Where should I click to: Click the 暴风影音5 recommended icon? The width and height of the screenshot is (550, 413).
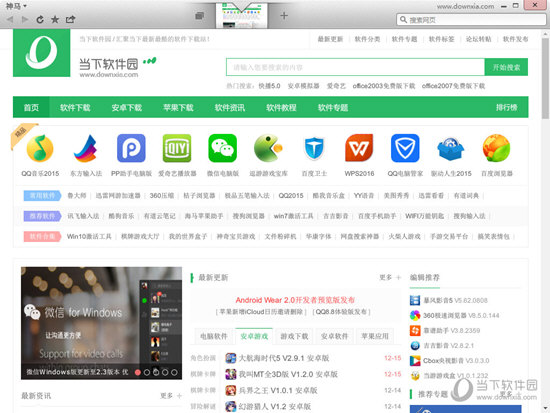click(x=415, y=300)
